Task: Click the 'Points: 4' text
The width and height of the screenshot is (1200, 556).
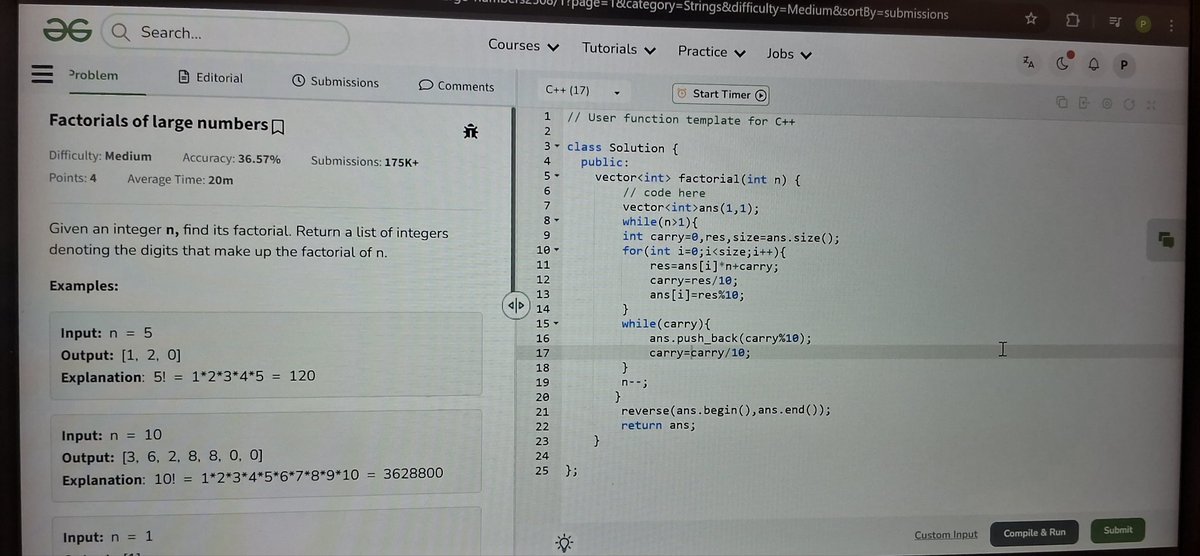Action: [73, 178]
